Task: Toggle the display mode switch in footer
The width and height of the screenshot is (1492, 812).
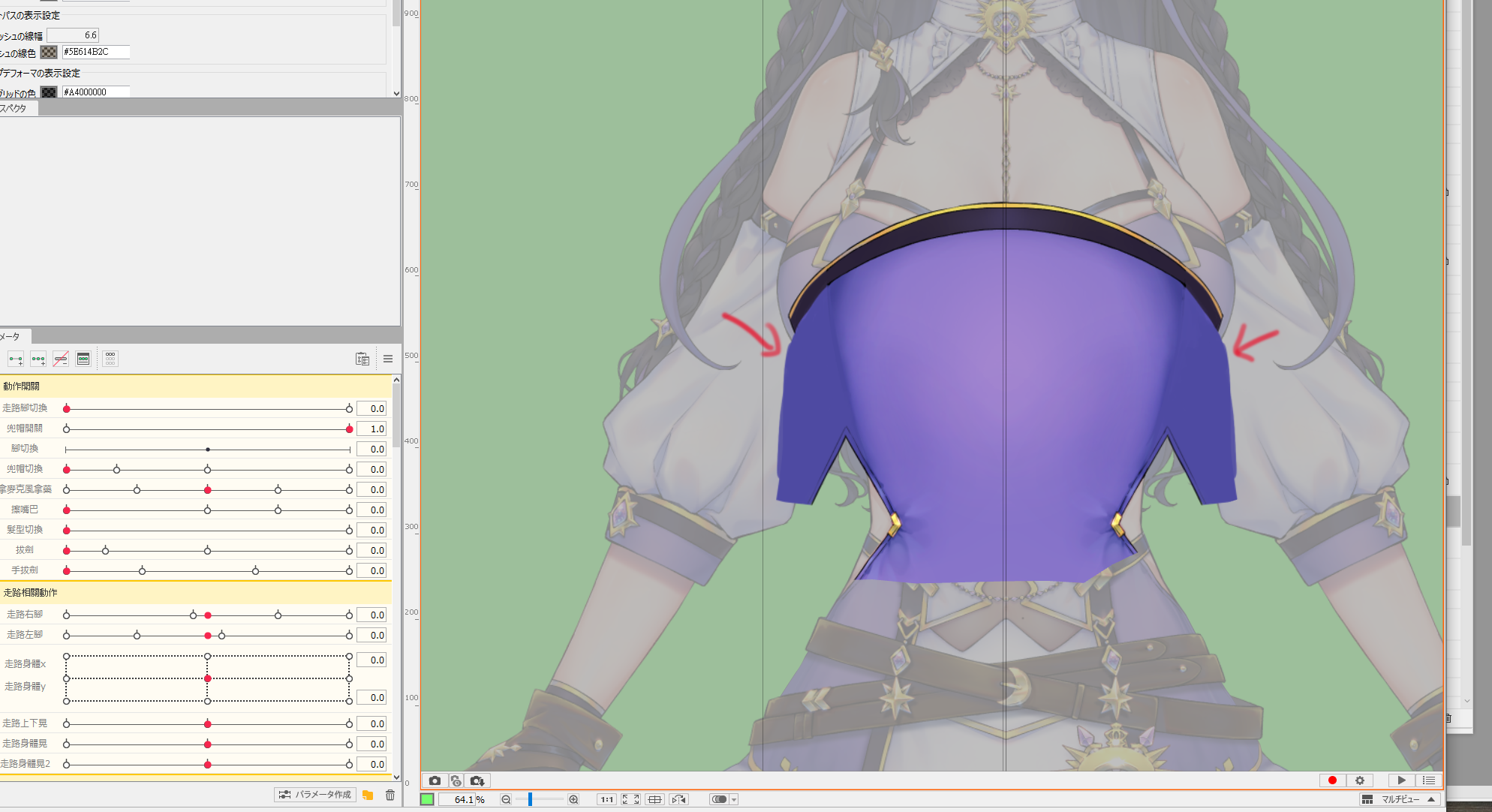Action: pyautogui.click(x=719, y=799)
